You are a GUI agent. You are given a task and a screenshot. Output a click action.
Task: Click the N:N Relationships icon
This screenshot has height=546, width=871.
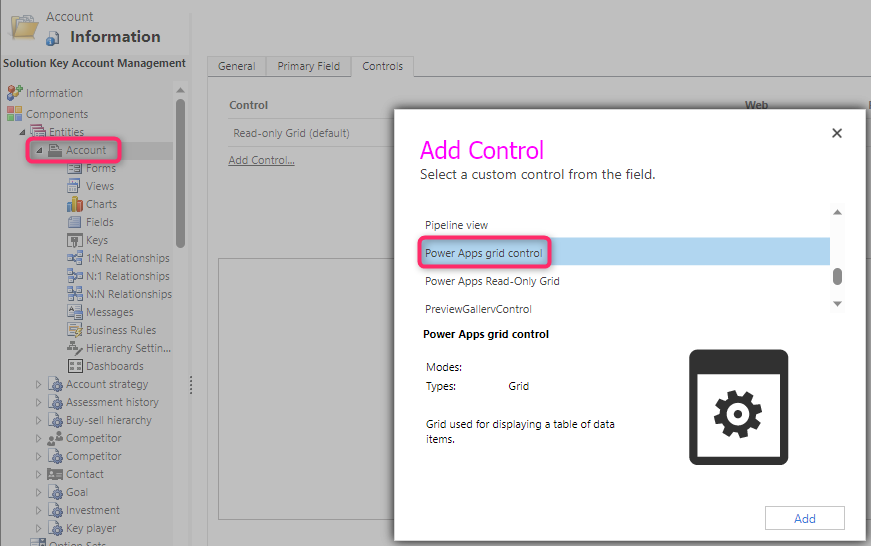[x=74, y=294]
